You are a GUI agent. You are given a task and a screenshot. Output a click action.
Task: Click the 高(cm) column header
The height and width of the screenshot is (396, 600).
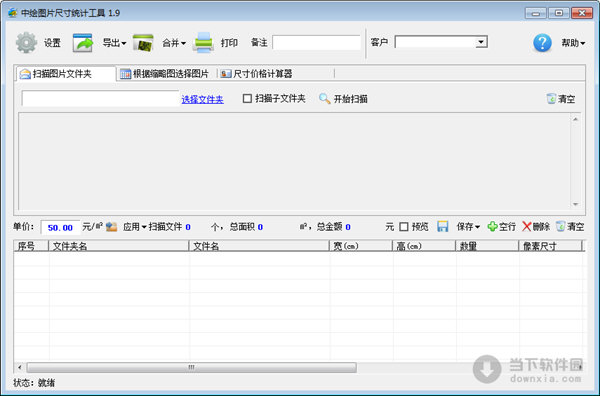pos(424,246)
